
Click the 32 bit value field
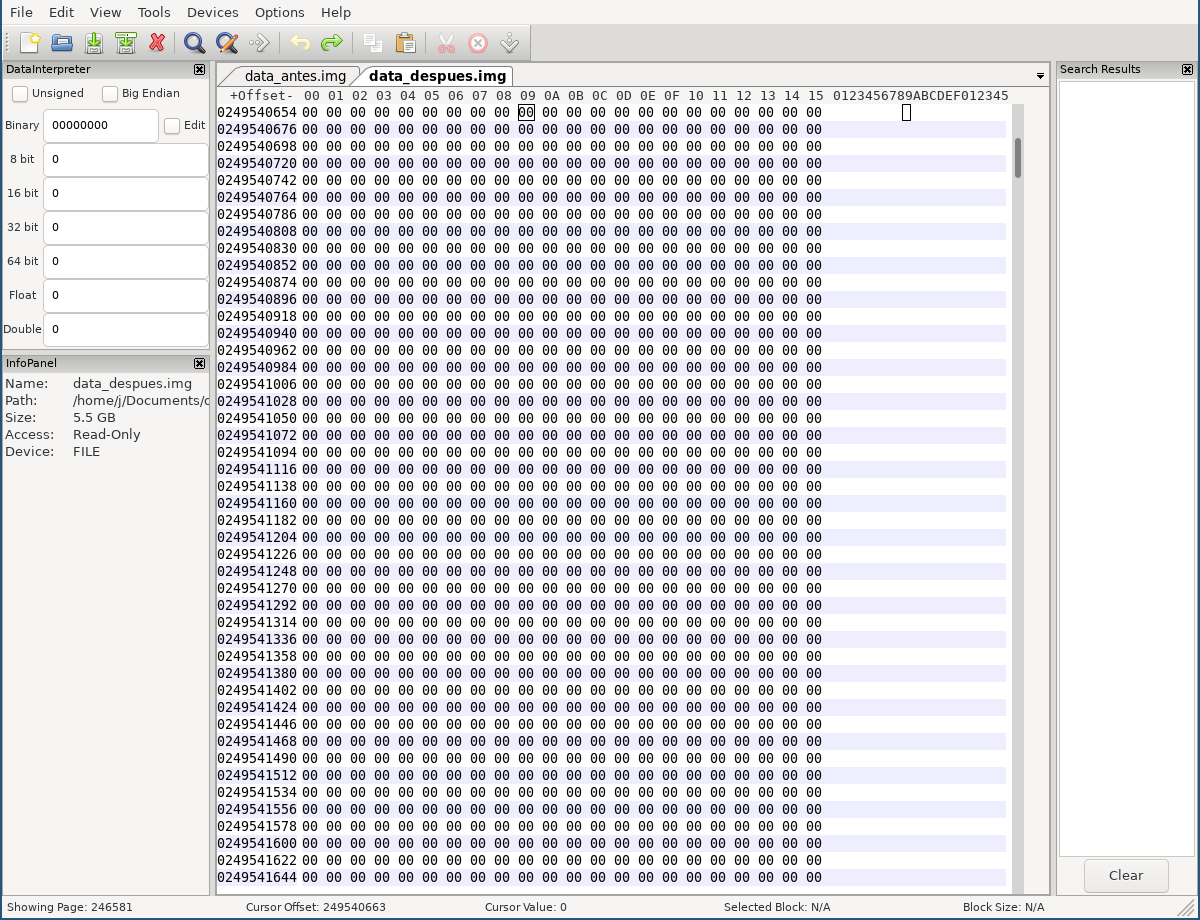(126, 227)
